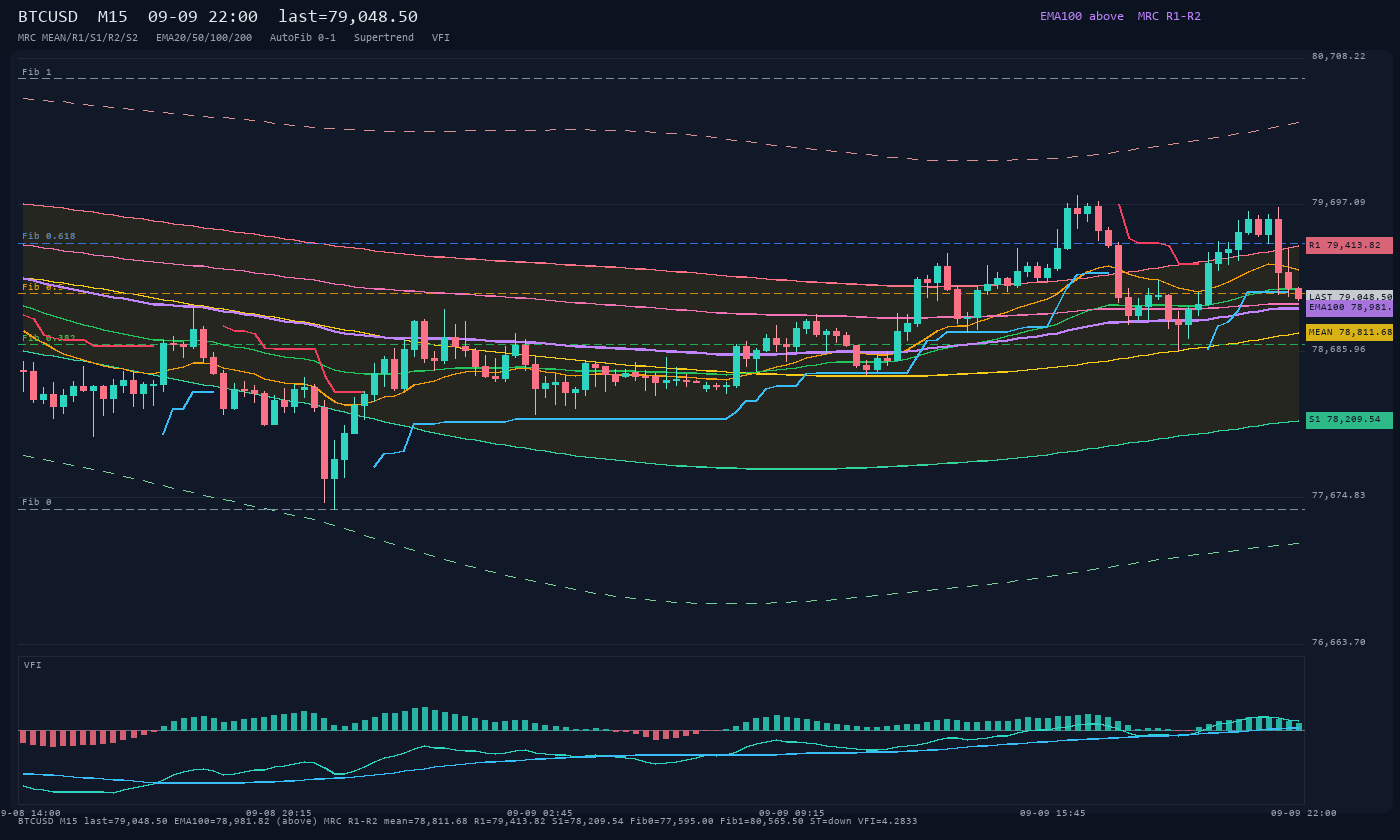
Task: Click the Fib 1 level label
Action: (37, 72)
